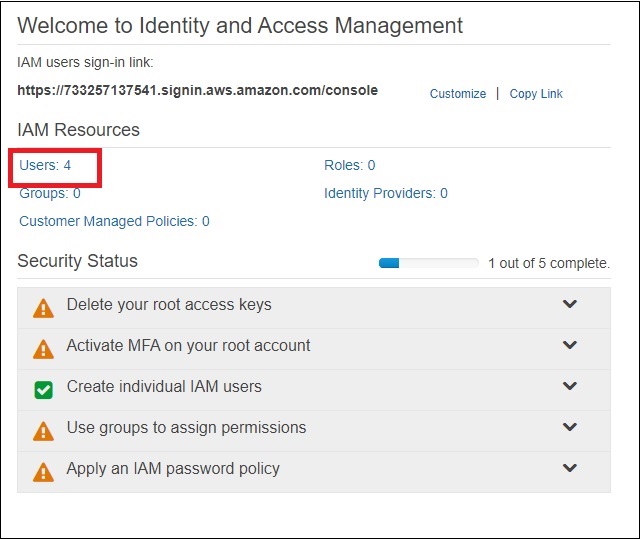Viewport: 640px width, 539px height.
Task: Open the Users: 4 link
Action: 45,165
